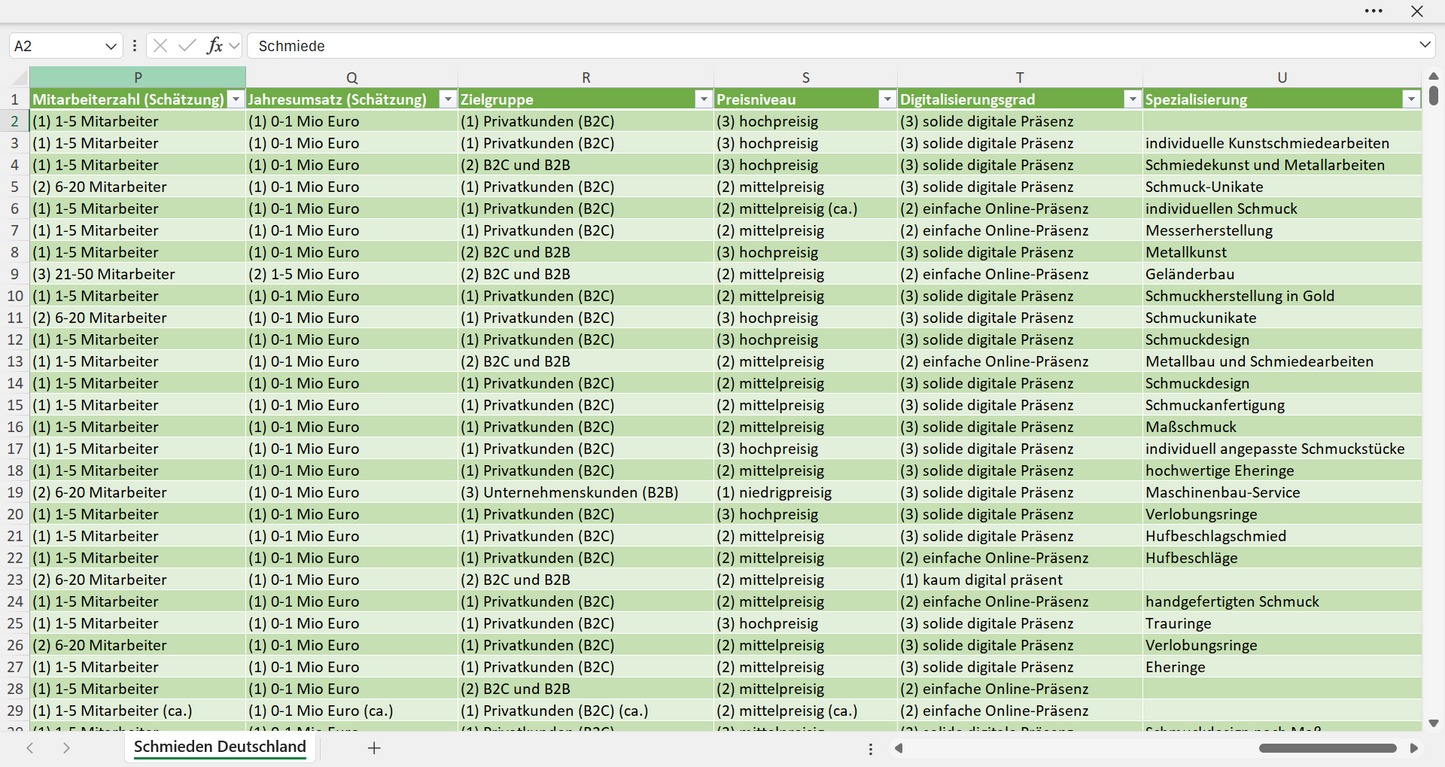
Task: Open Spezialisierung filter dropdown
Action: pos(1411,99)
